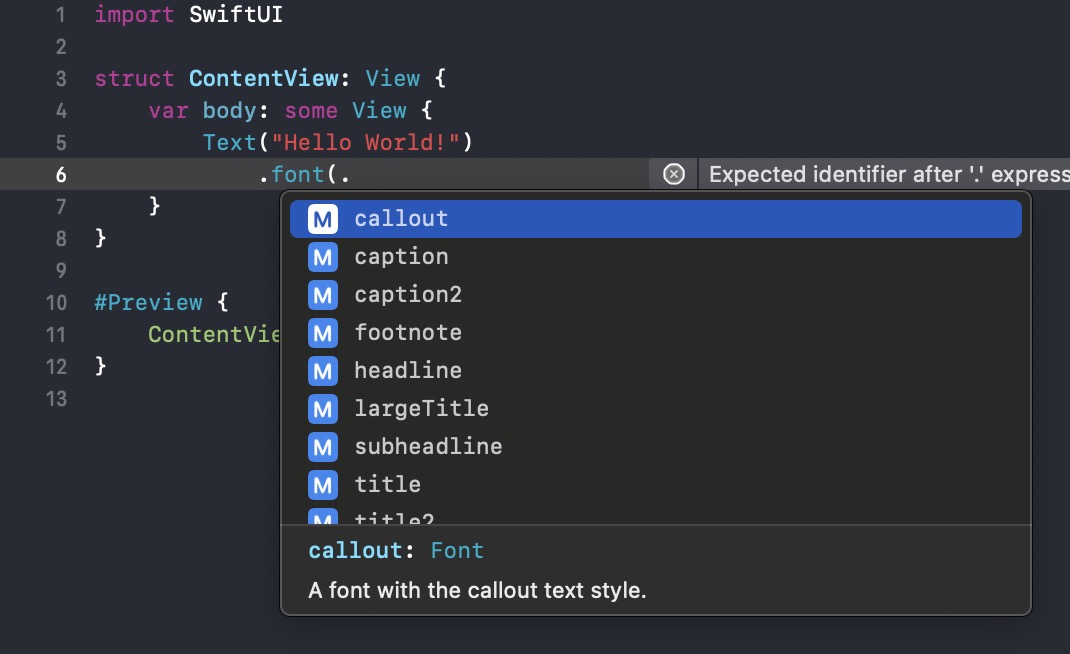Choose caption from the autocomplete list

tap(656, 257)
